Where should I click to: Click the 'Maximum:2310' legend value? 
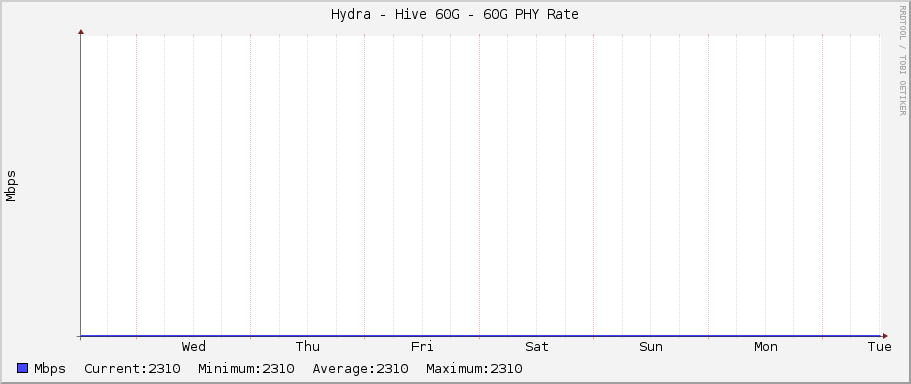click(x=474, y=368)
